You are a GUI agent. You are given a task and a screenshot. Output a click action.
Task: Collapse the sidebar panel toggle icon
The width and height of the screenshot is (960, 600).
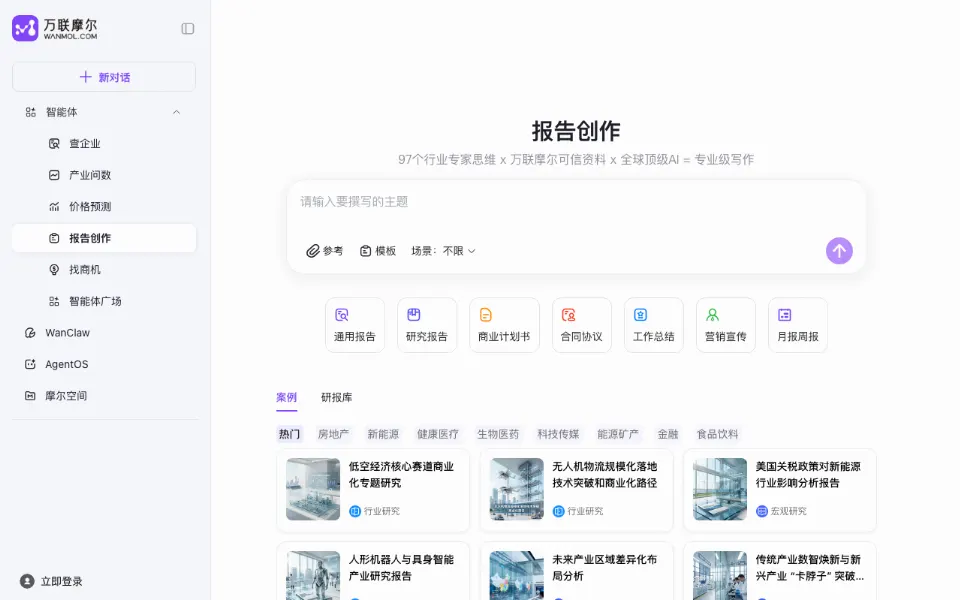click(188, 29)
